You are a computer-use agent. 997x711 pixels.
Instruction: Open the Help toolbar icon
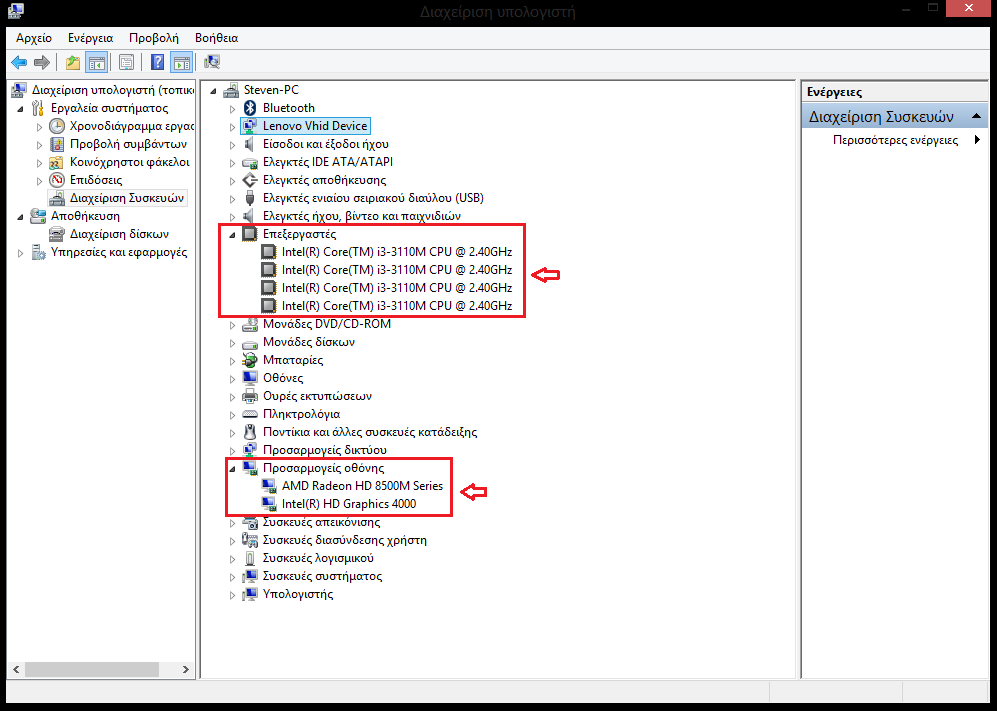point(157,62)
